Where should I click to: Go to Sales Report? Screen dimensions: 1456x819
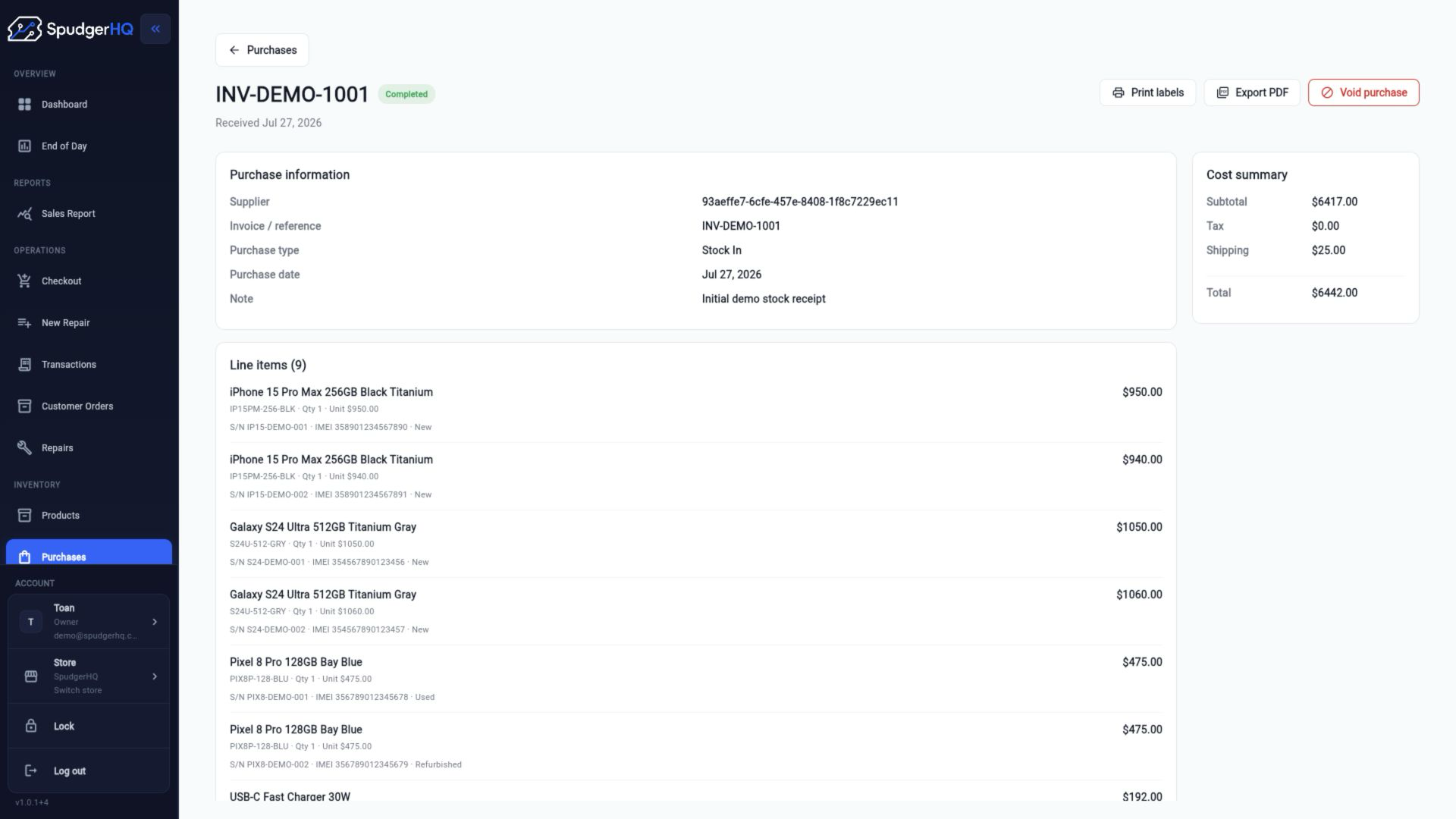coord(89,213)
